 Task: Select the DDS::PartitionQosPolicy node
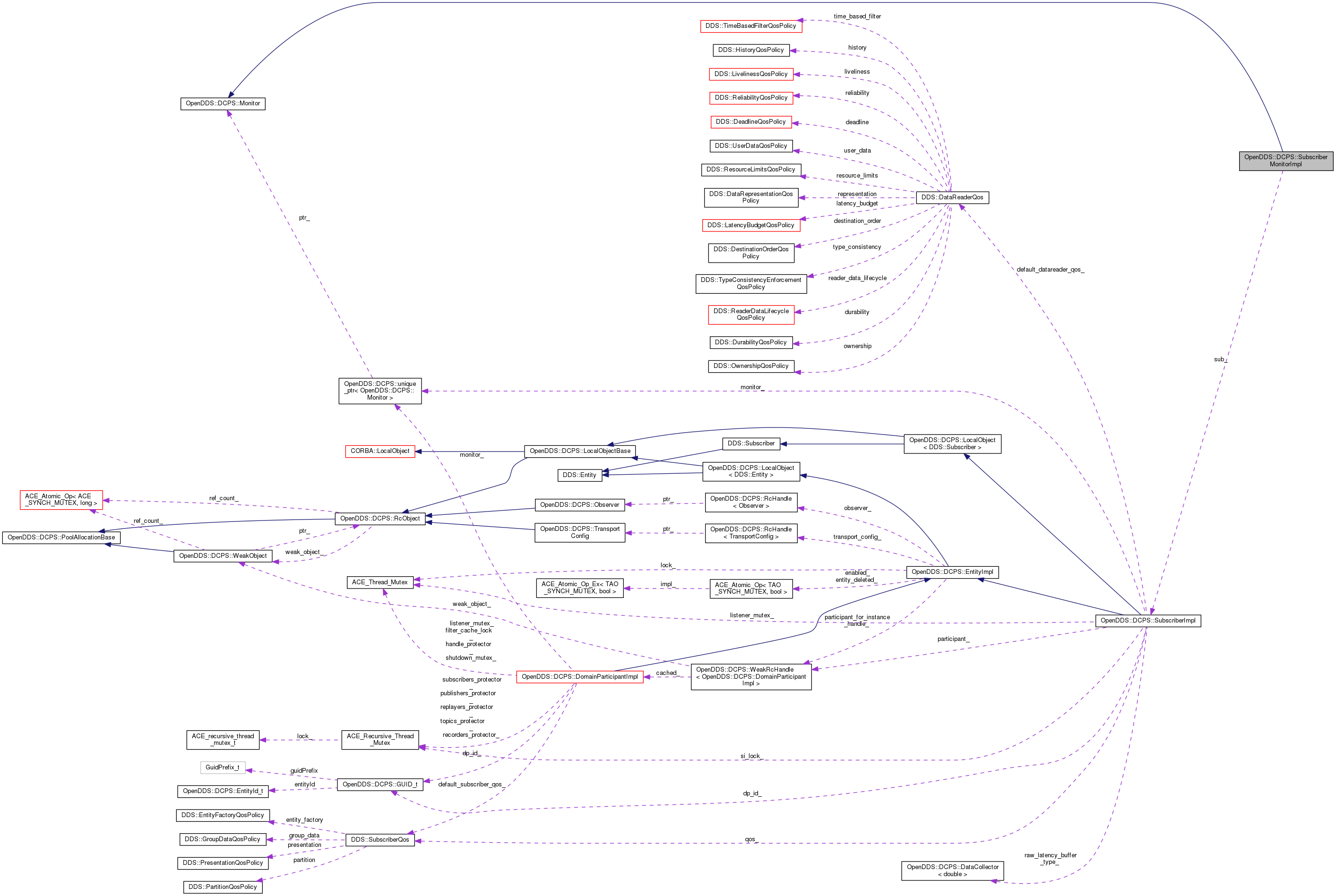click(x=223, y=886)
